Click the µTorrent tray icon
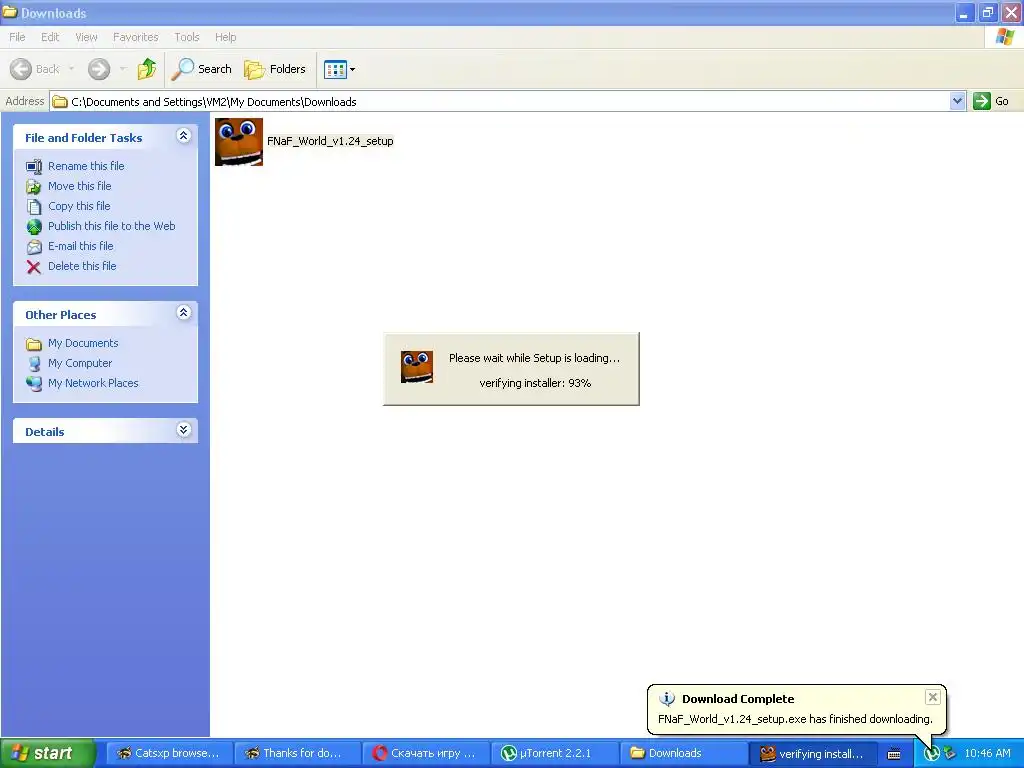 coord(931,754)
